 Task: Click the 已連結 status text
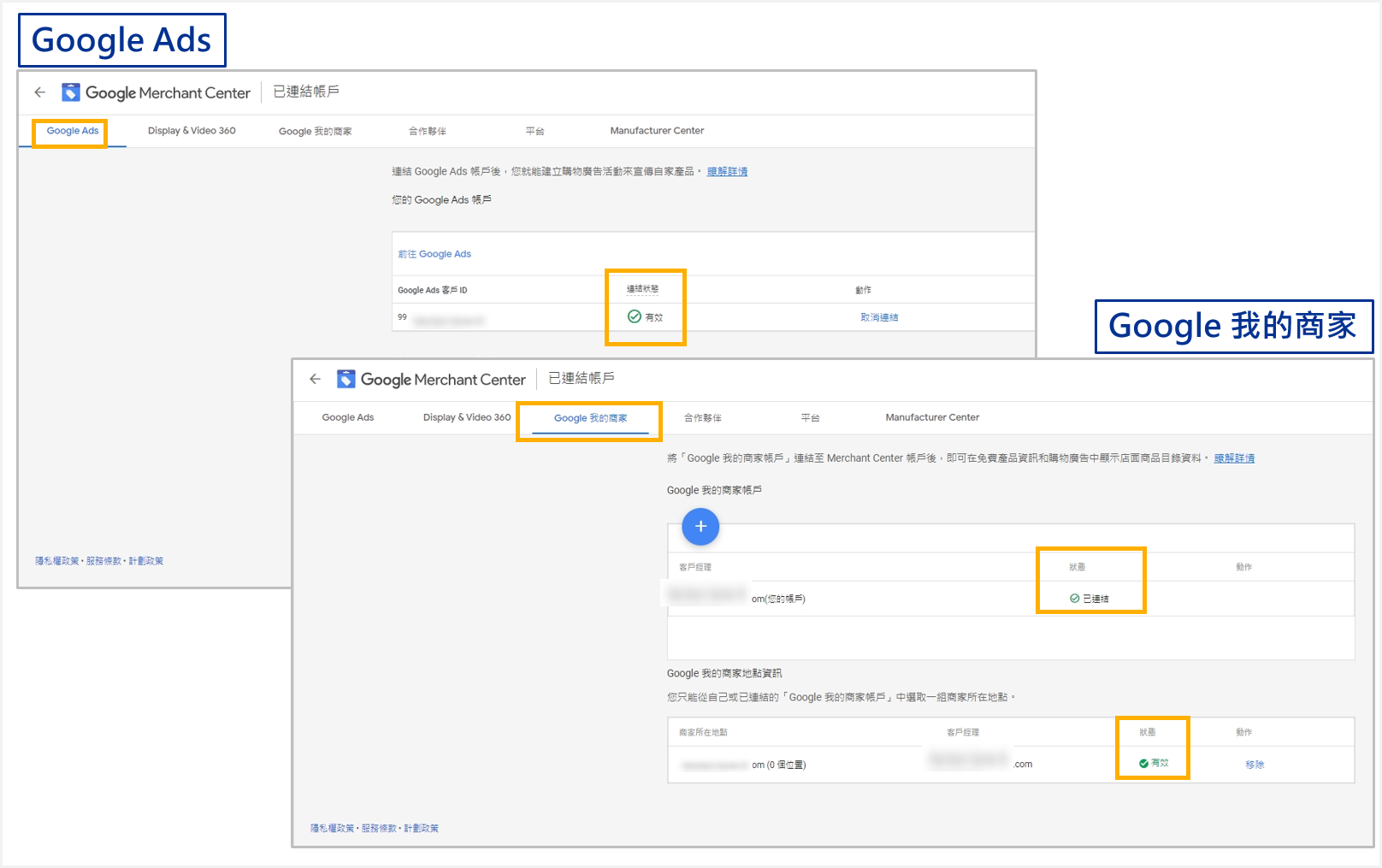[x=1096, y=599]
